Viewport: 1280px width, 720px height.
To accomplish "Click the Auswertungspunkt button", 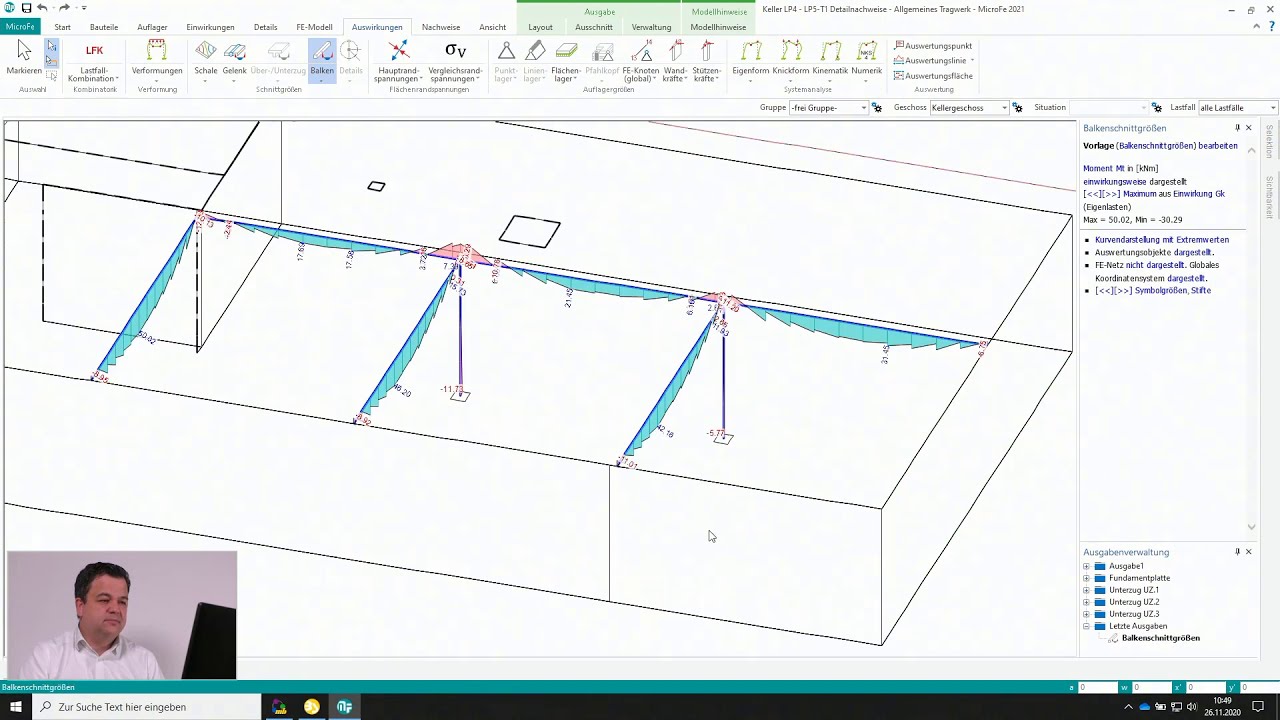I will coord(933,46).
